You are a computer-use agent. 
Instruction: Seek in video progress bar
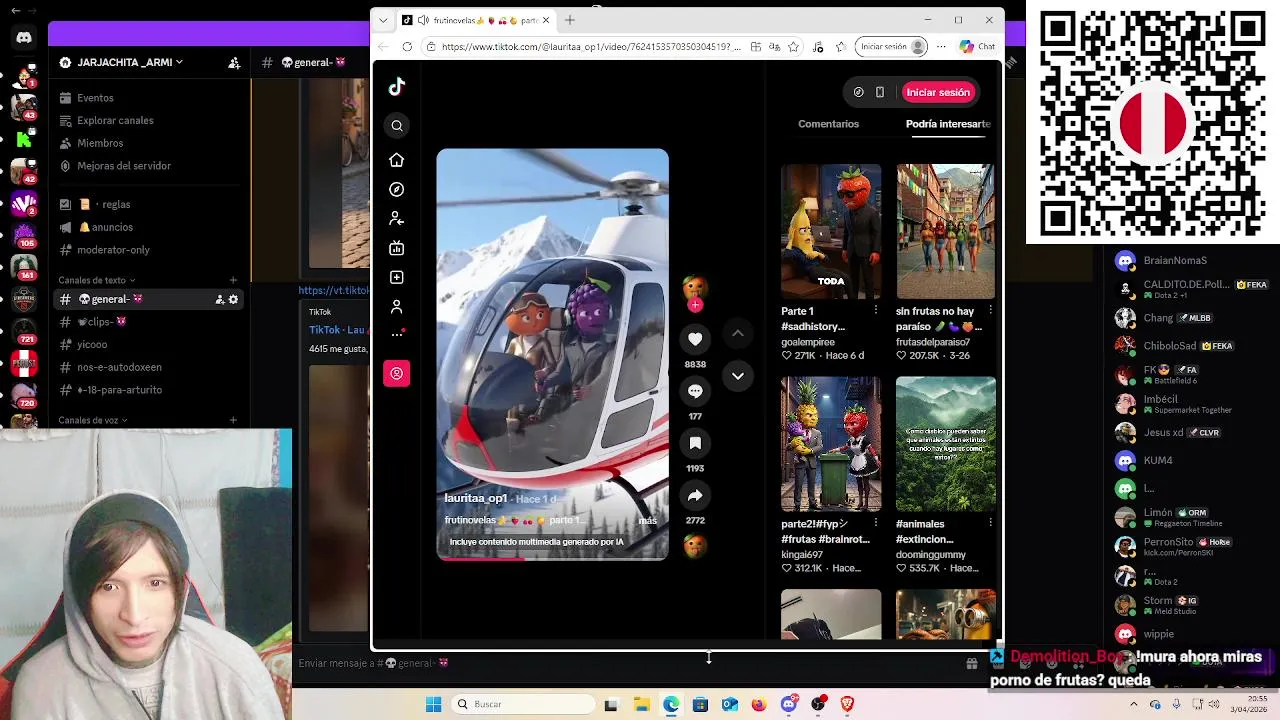(x=552, y=558)
